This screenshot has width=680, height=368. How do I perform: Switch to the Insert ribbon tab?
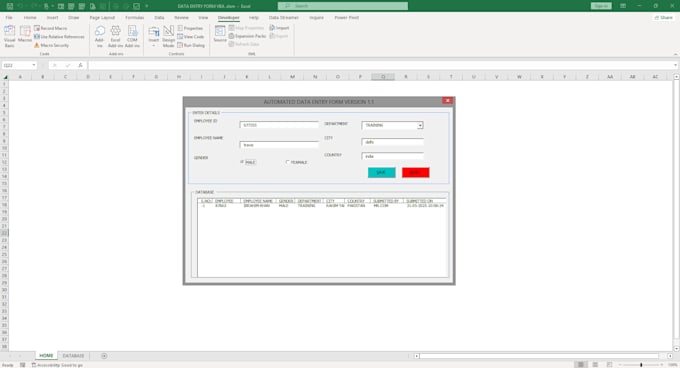[x=52, y=18]
